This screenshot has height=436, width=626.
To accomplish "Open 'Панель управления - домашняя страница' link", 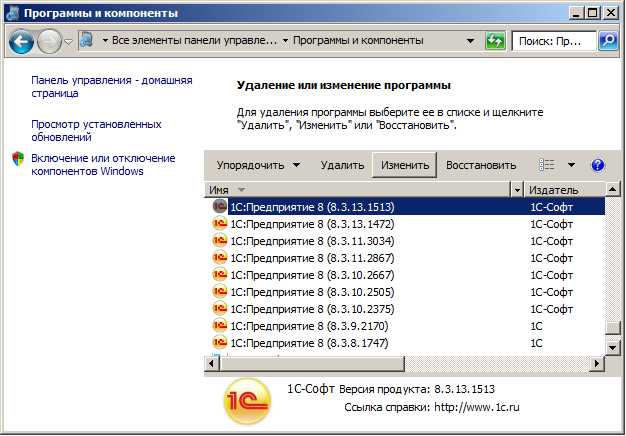I will tap(112, 87).
